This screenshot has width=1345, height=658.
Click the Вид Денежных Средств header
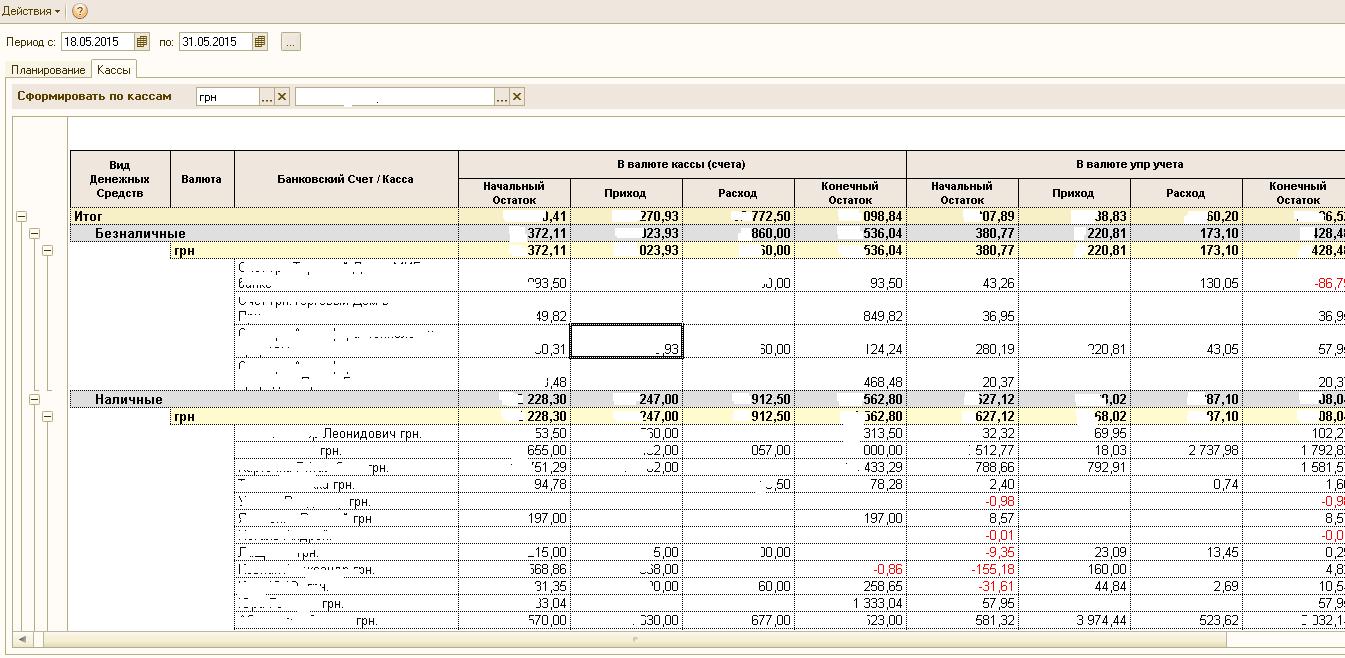[x=120, y=179]
